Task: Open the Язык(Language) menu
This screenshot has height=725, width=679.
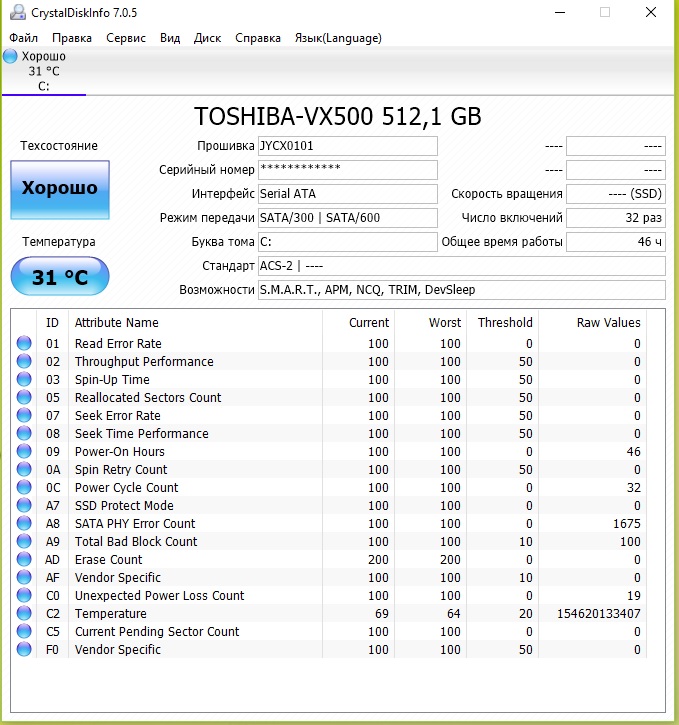Action: pos(338,38)
